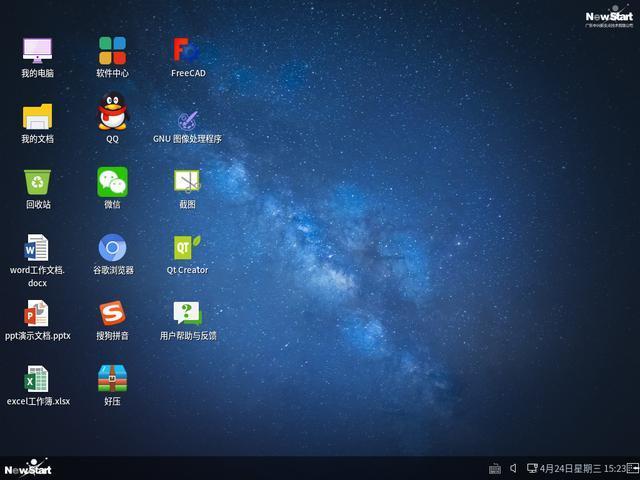Launch the 微信 WeChat icon

click(112, 182)
